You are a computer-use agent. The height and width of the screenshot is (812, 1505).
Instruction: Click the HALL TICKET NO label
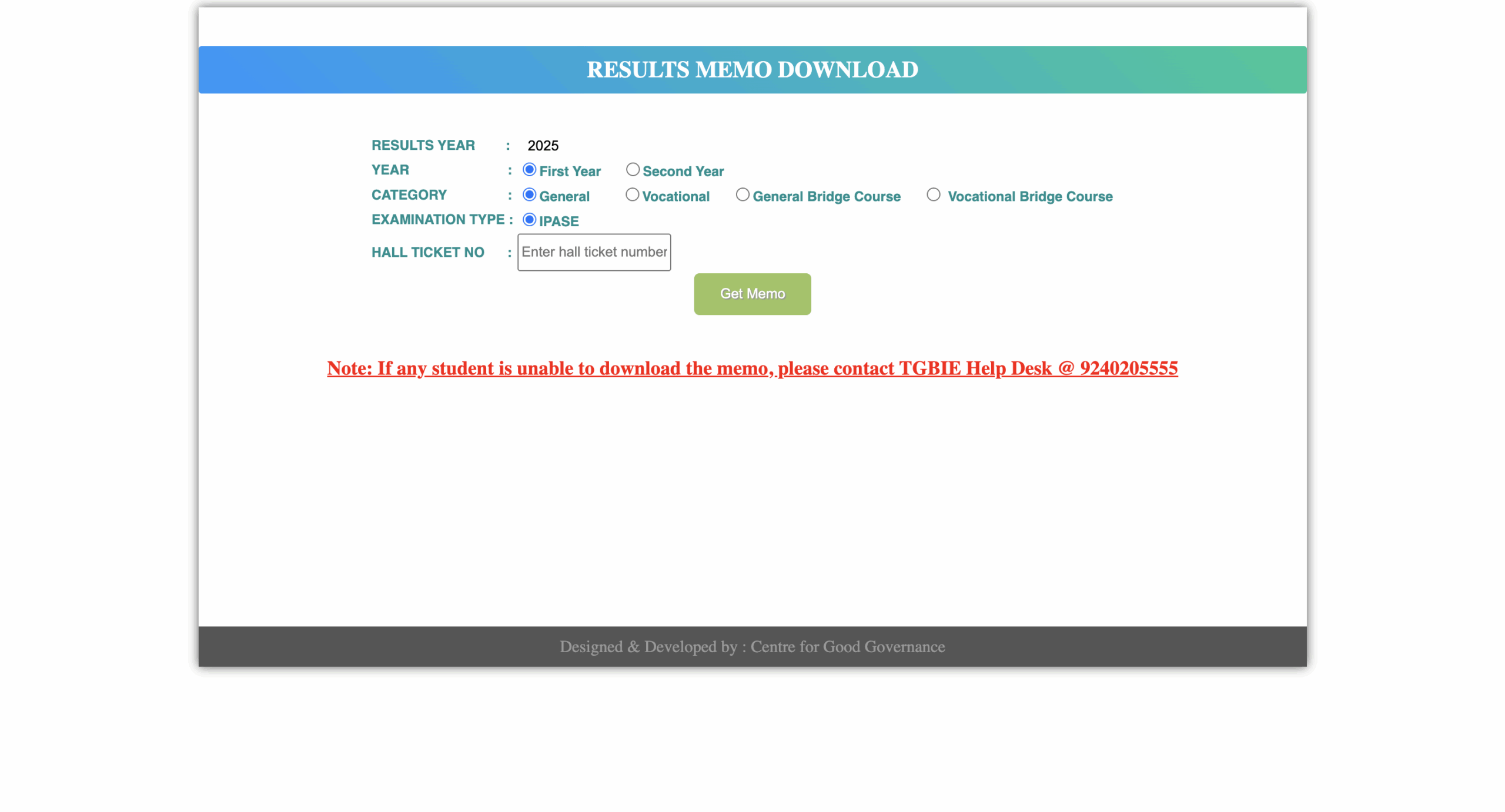click(427, 253)
